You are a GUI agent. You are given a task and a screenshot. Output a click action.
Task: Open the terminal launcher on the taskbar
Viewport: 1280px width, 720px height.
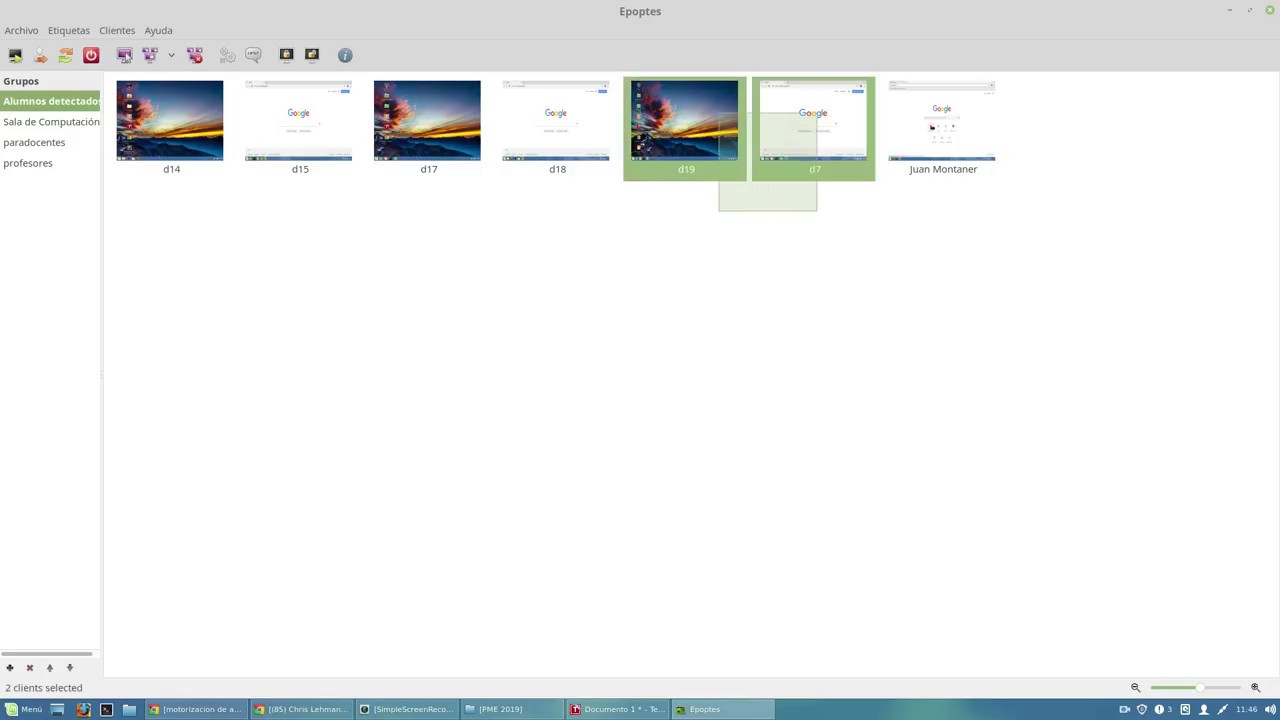106,709
